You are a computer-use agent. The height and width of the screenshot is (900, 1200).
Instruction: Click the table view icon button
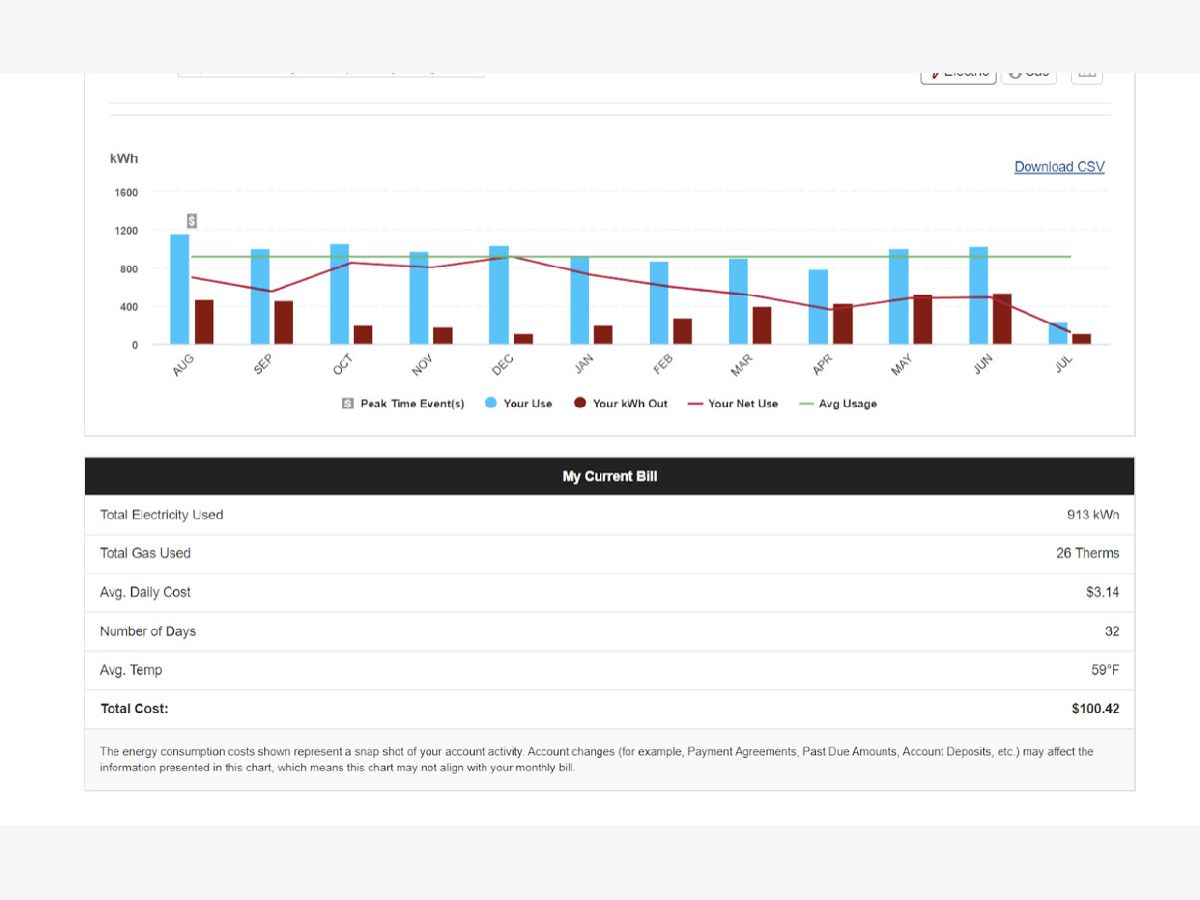pos(1087,74)
